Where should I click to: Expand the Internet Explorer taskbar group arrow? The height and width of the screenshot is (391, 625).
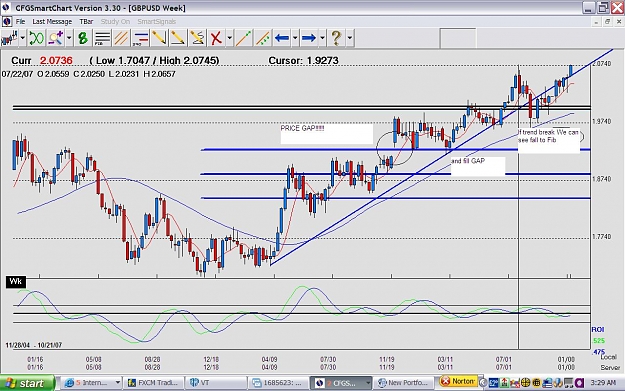tap(118, 383)
